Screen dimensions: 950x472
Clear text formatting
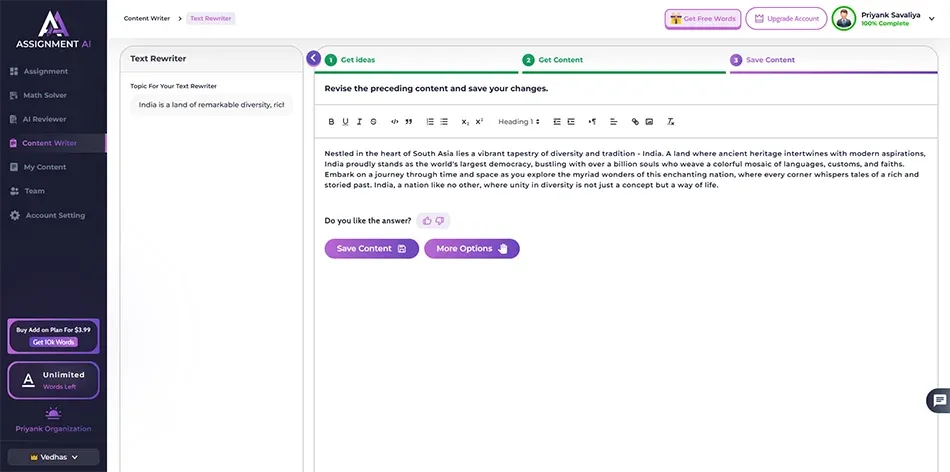point(670,122)
